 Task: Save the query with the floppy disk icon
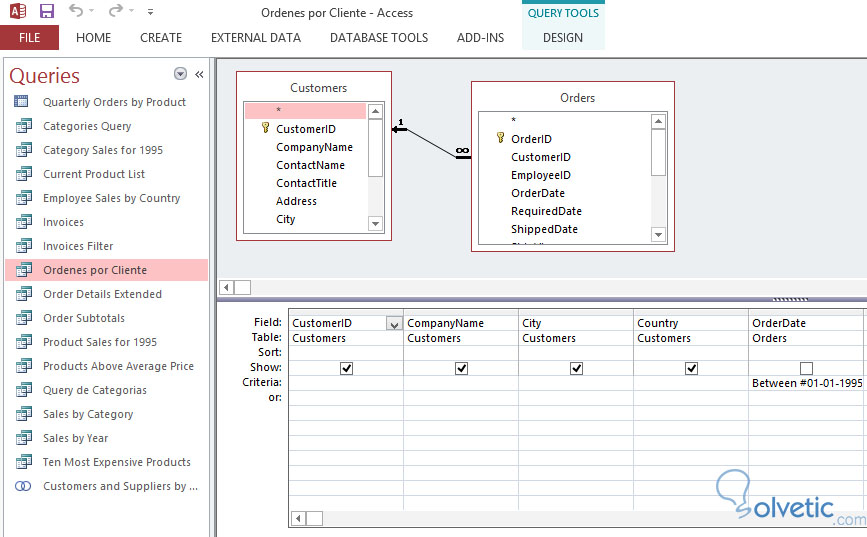[x=47, y=11]
